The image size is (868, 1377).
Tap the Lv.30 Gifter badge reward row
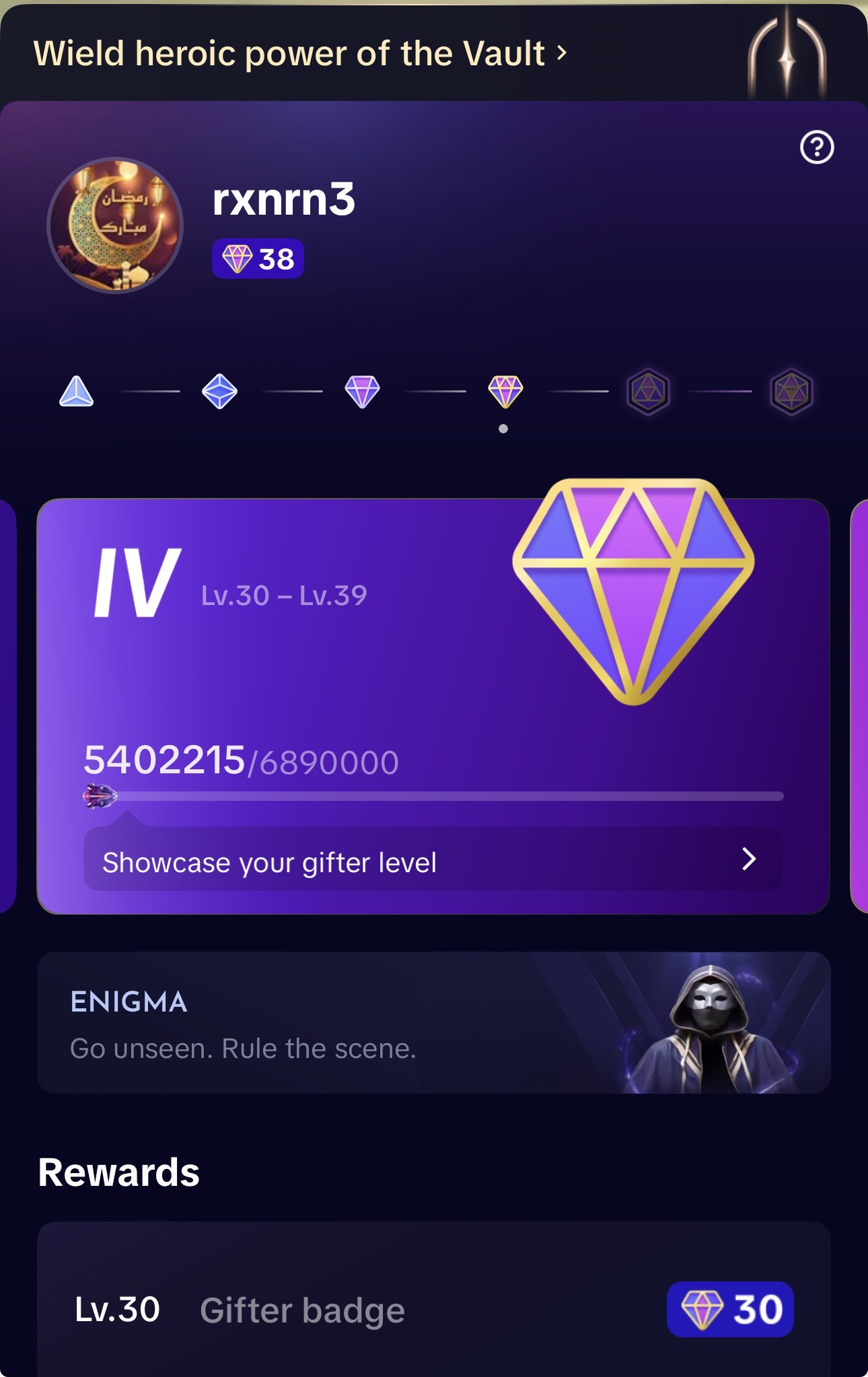tap(434, 1308)
